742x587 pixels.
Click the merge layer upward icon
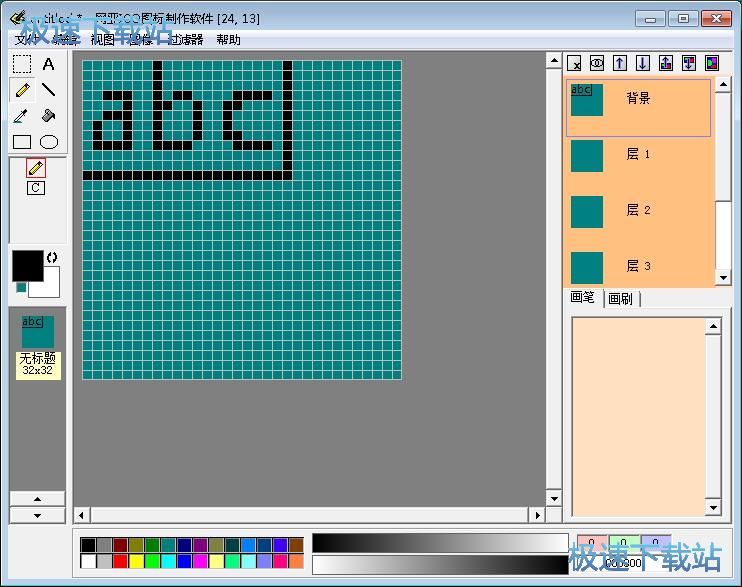click(666, 63)
